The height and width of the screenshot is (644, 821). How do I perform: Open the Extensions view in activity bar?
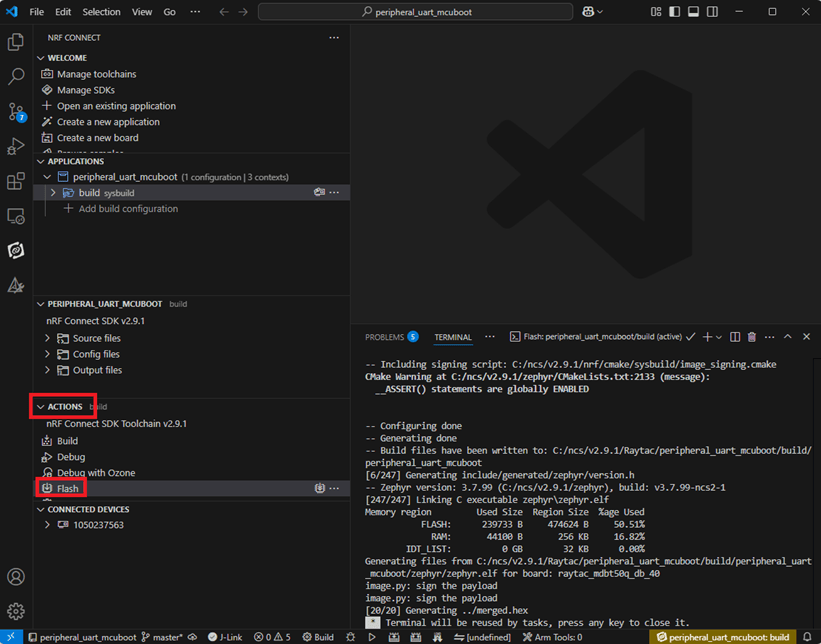16,181
